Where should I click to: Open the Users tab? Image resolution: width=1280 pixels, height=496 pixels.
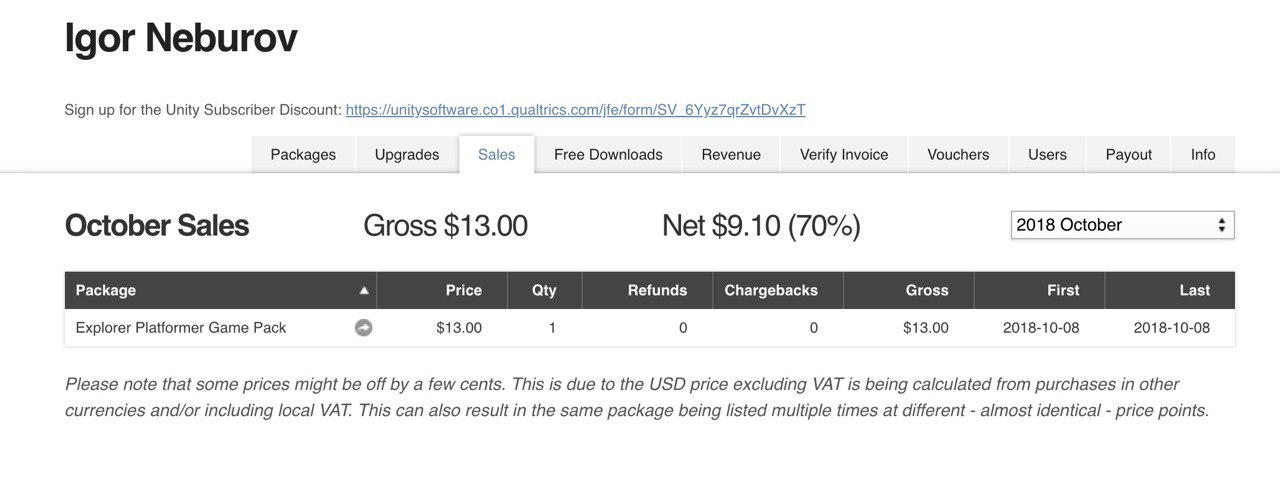click(x=1047, y=154)
